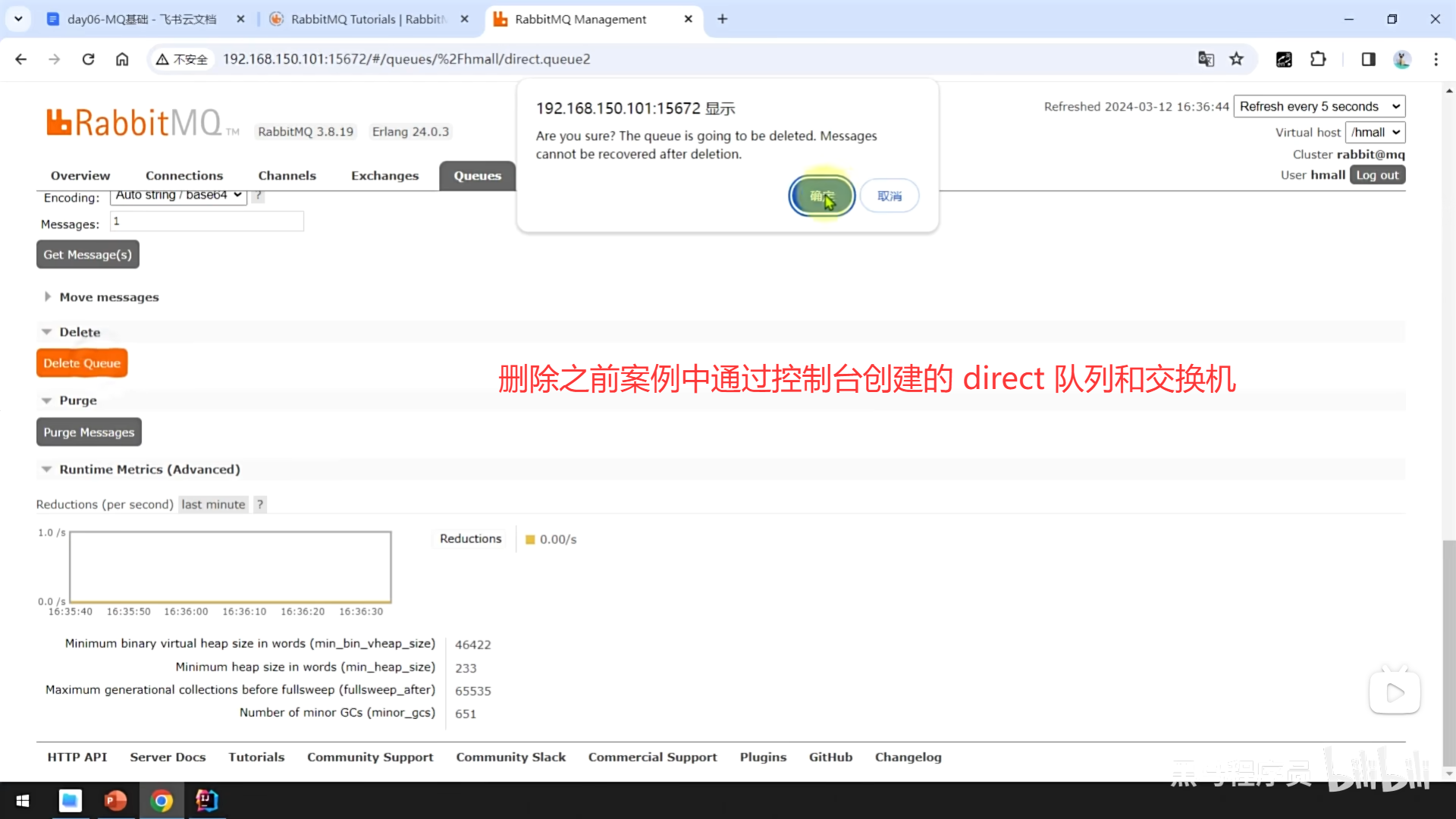Open Chrome three-dot menu
The image size is (1456, 819).
coord(1436,59)
